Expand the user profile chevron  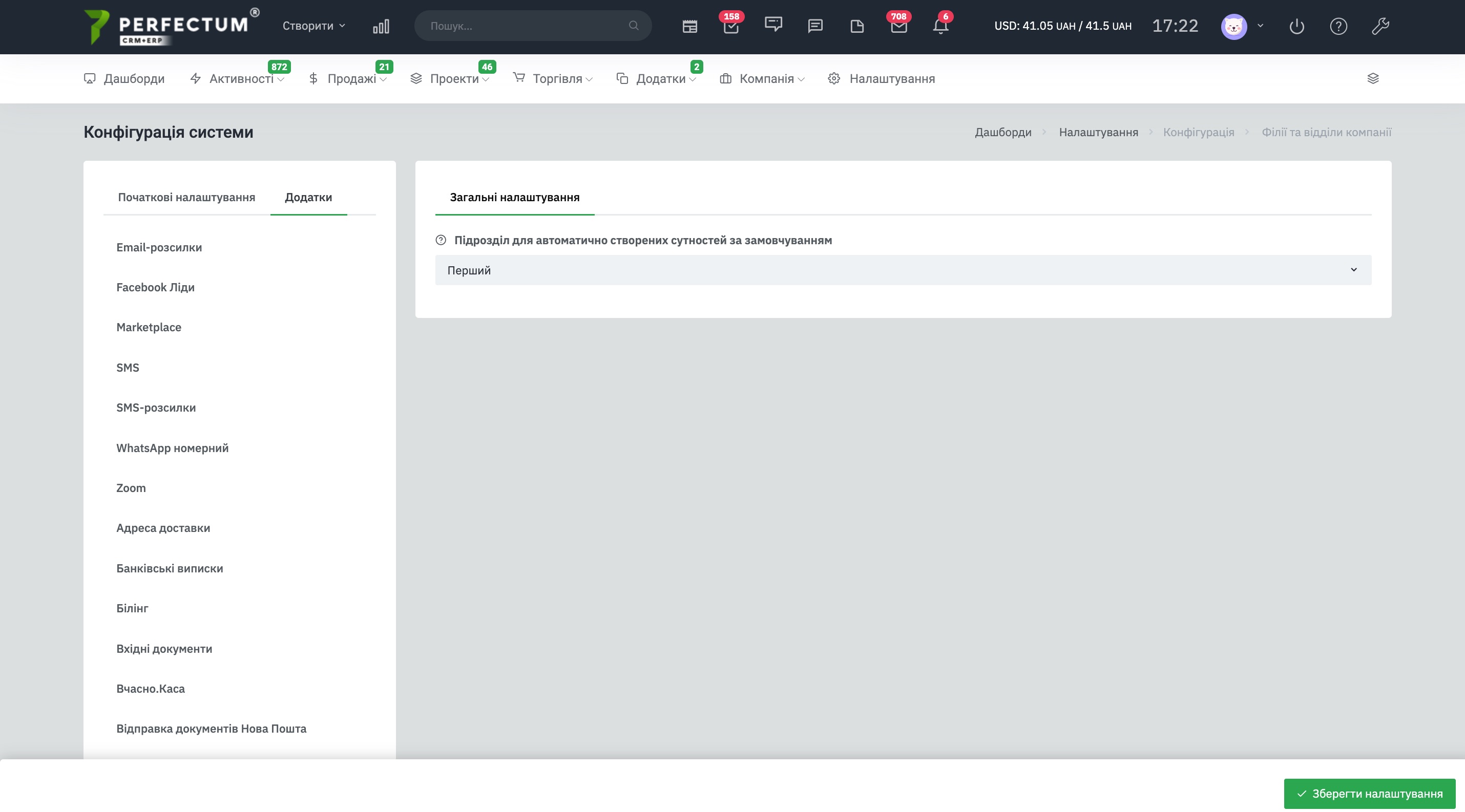(x=1260, y=26)
